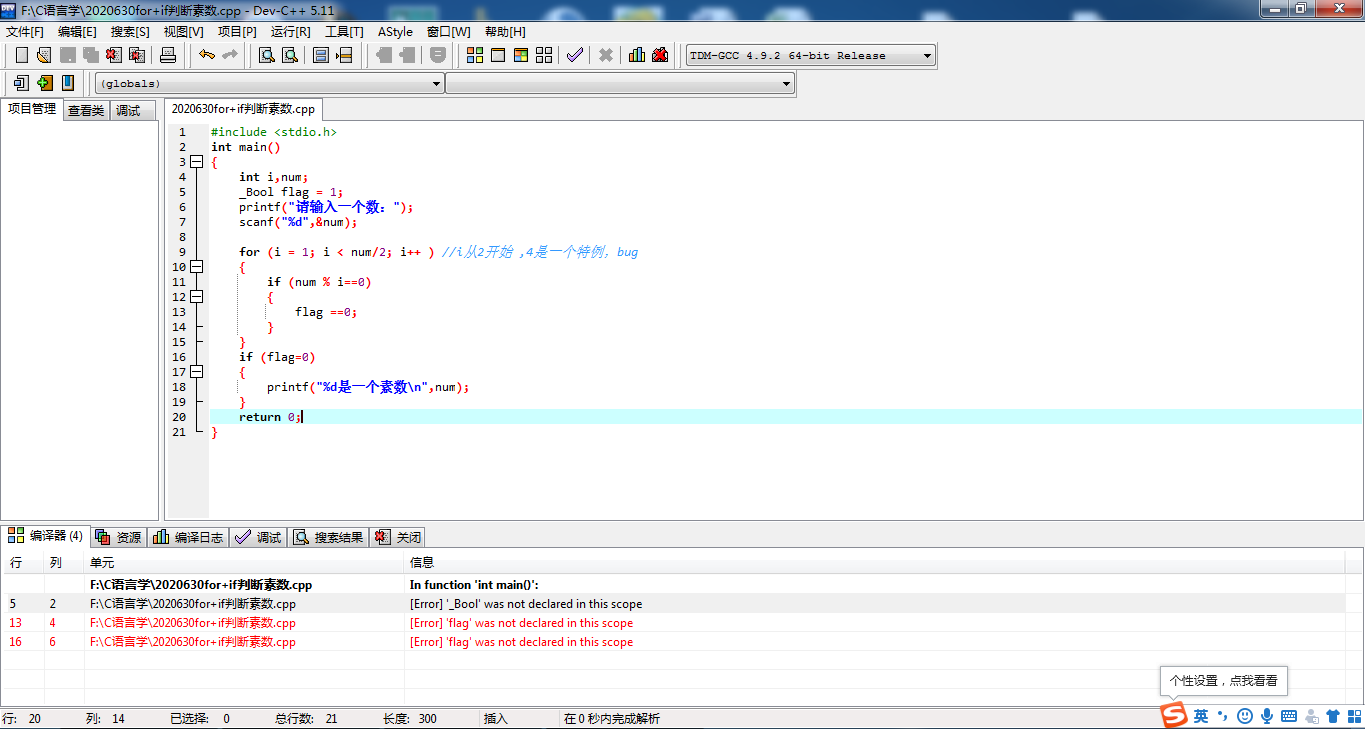Click the Sogou input method S logo
The height and width of the screenshot is (729, 1365).
point(1173,715)
